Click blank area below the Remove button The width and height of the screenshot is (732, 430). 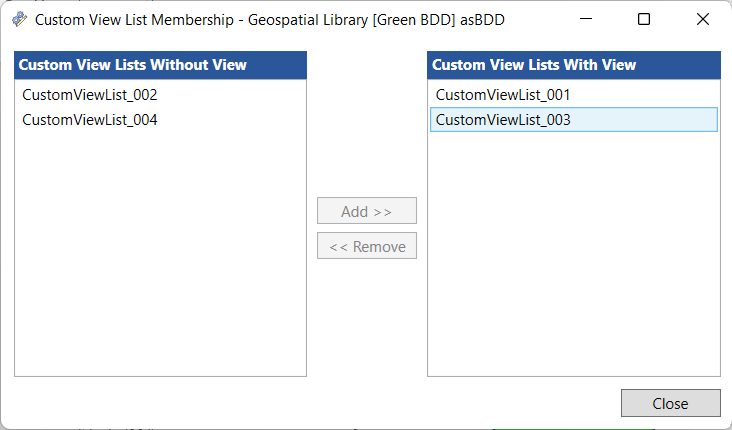tap(366, 320)
